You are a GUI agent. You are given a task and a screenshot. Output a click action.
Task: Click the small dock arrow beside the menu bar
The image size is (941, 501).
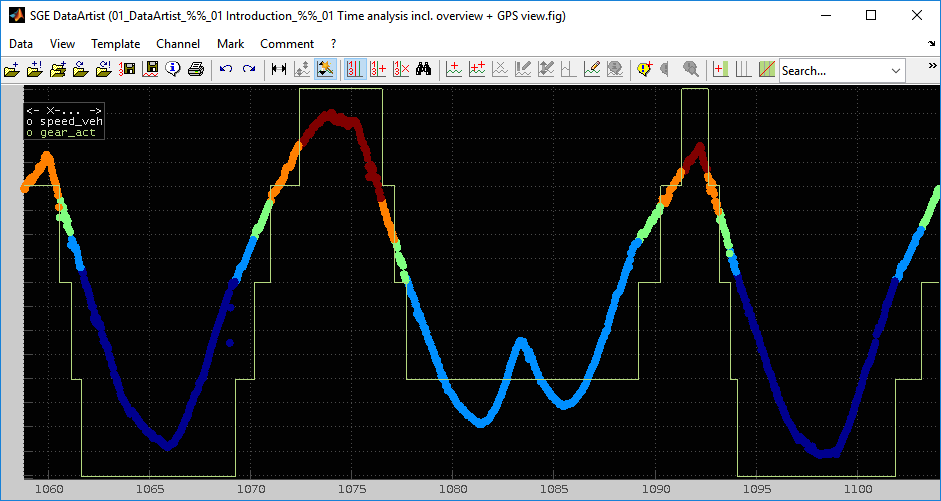(931, 43)
